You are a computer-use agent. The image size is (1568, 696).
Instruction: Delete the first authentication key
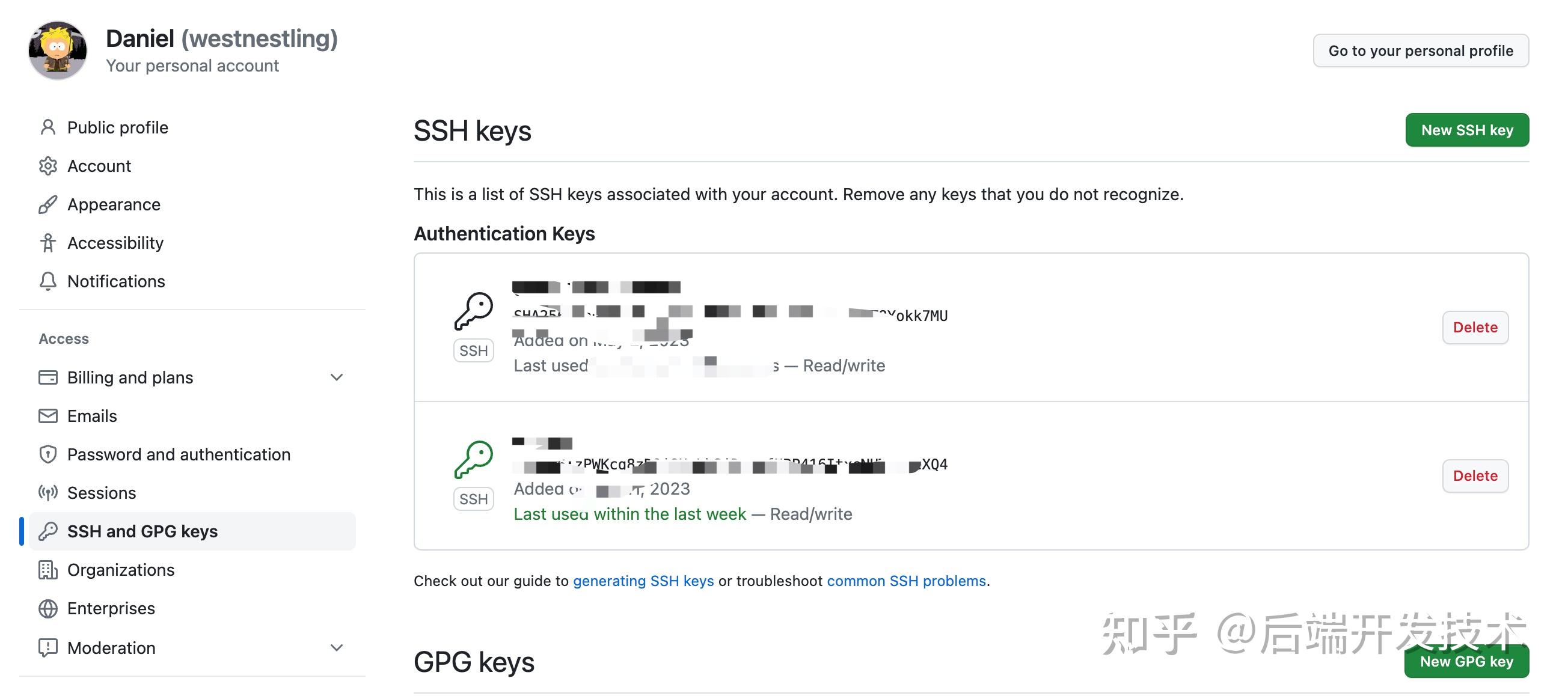click(x=1475, y=327)
